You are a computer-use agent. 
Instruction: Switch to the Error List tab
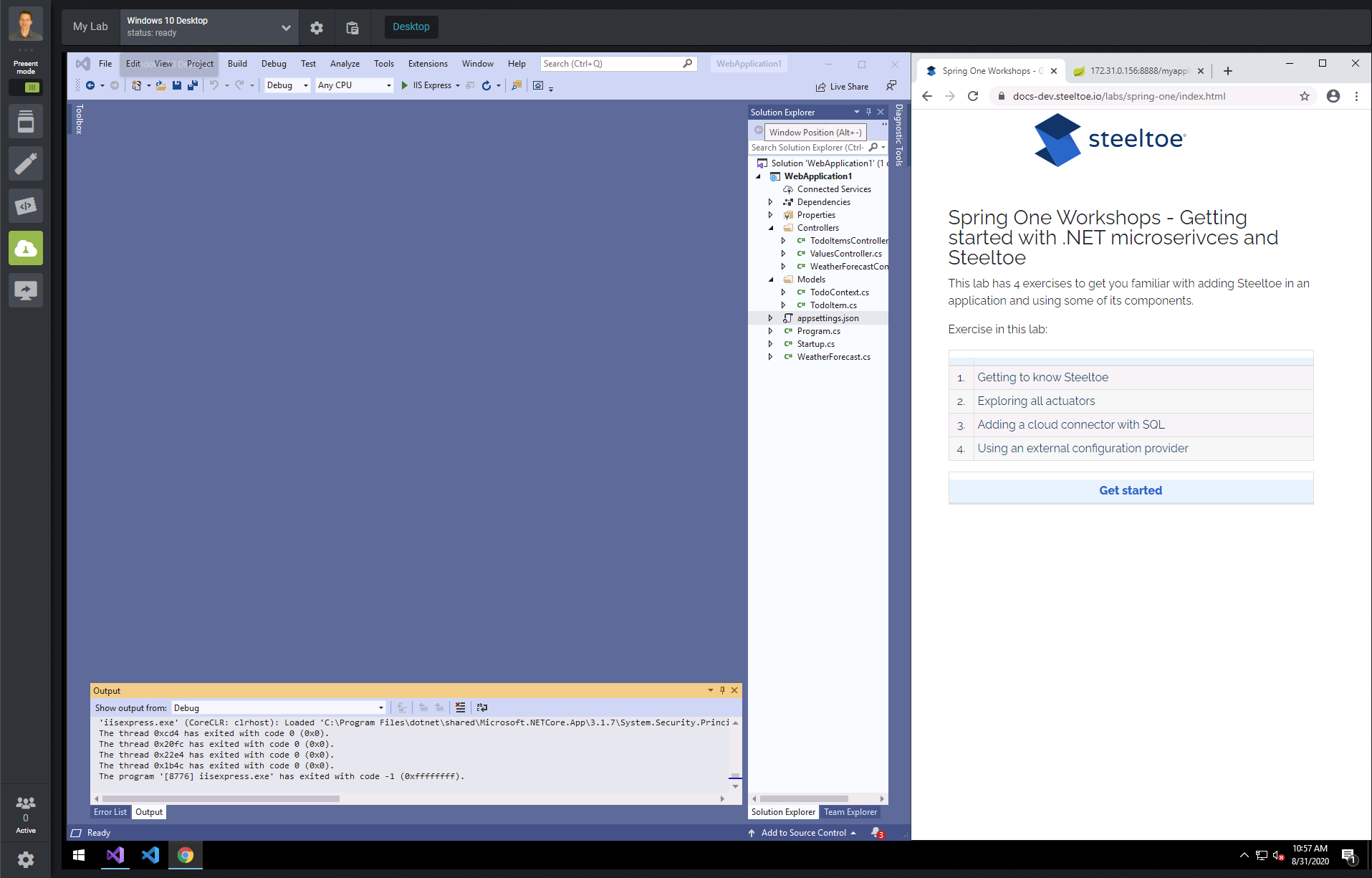coord(110,811)
